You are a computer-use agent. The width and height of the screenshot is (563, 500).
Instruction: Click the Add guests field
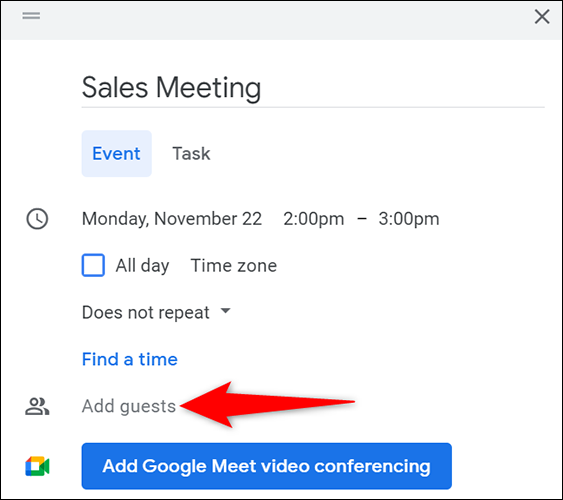pyautogui.click(x=129, y=406)
